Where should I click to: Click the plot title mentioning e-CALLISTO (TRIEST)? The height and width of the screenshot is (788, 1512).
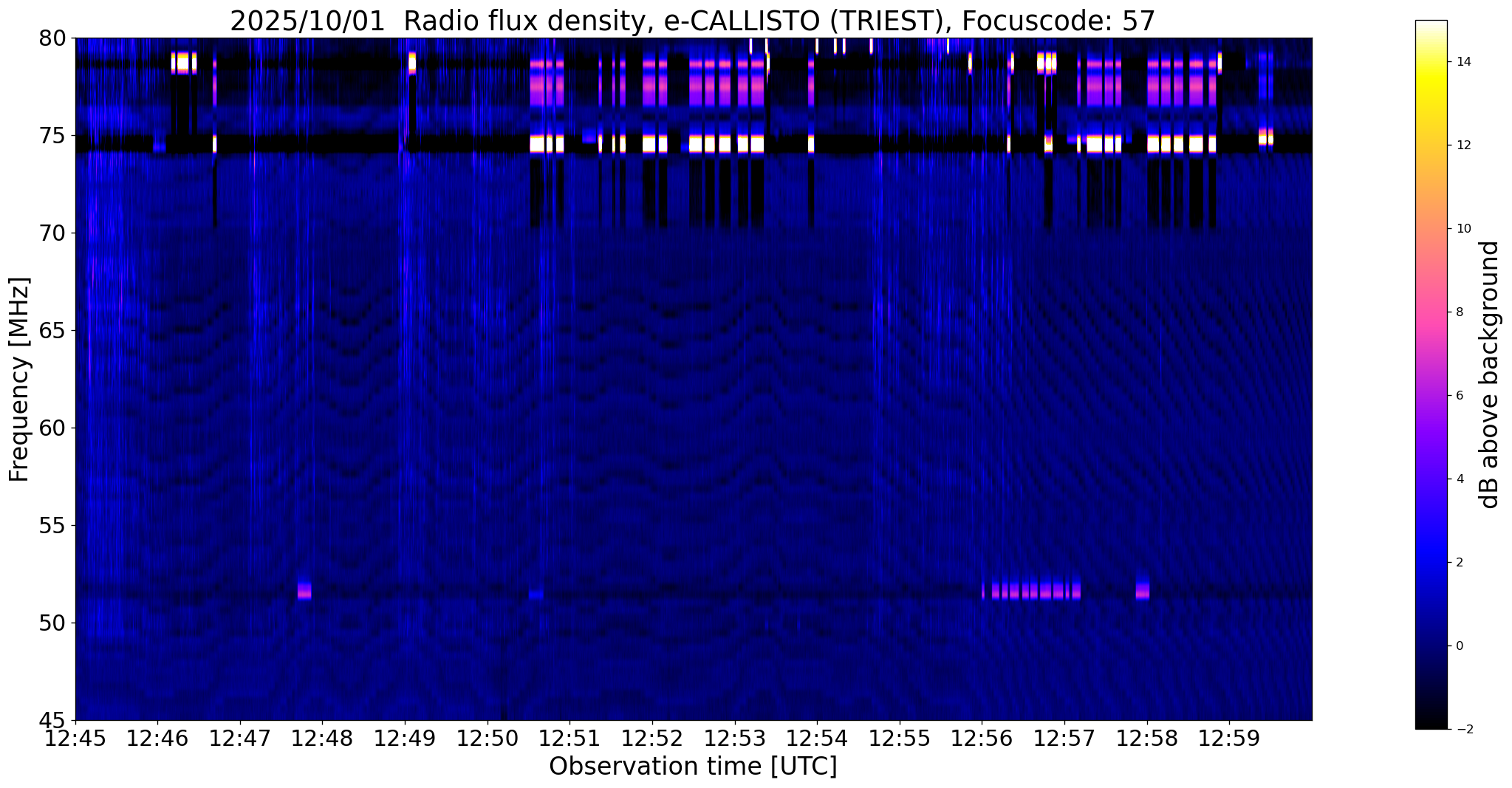(693, 21)
